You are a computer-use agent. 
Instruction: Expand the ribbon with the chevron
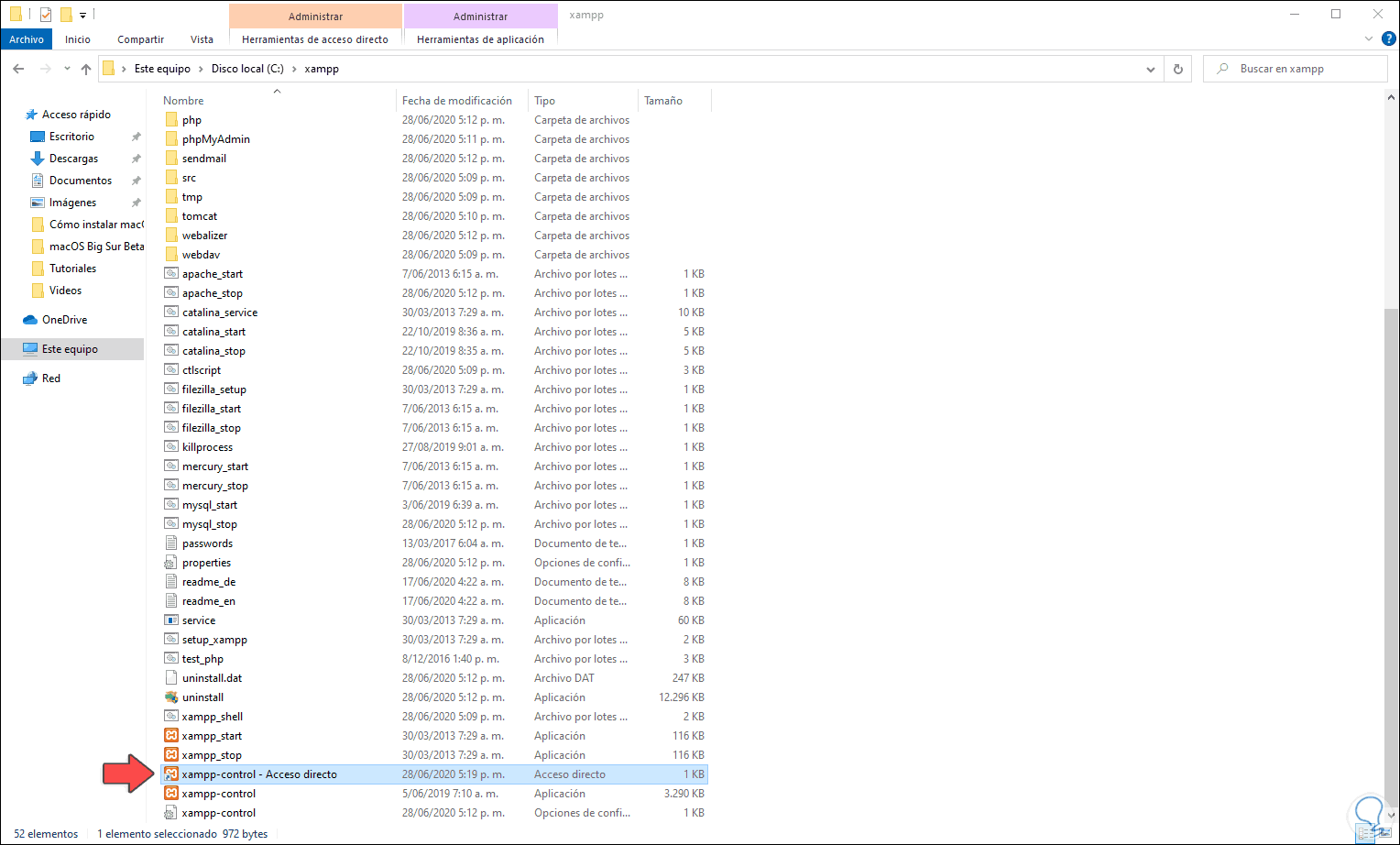tap(1369, 39)
